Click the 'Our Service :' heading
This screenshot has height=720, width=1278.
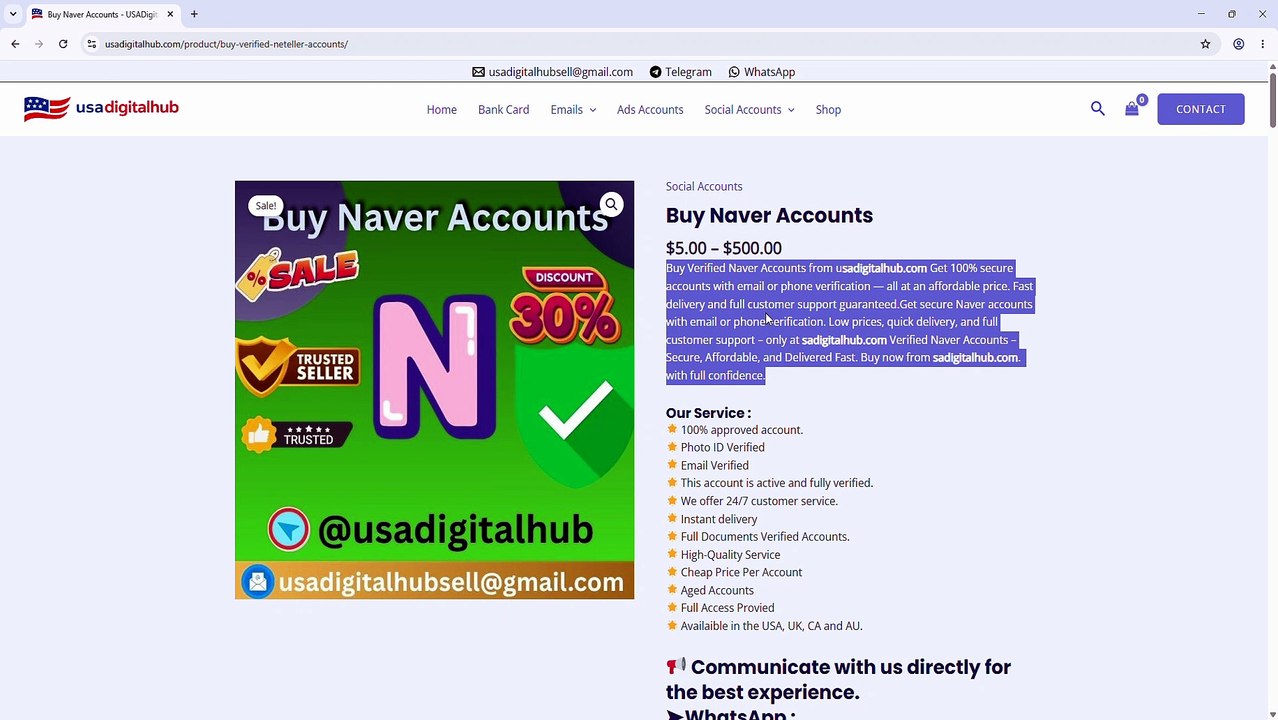[708, 413]
